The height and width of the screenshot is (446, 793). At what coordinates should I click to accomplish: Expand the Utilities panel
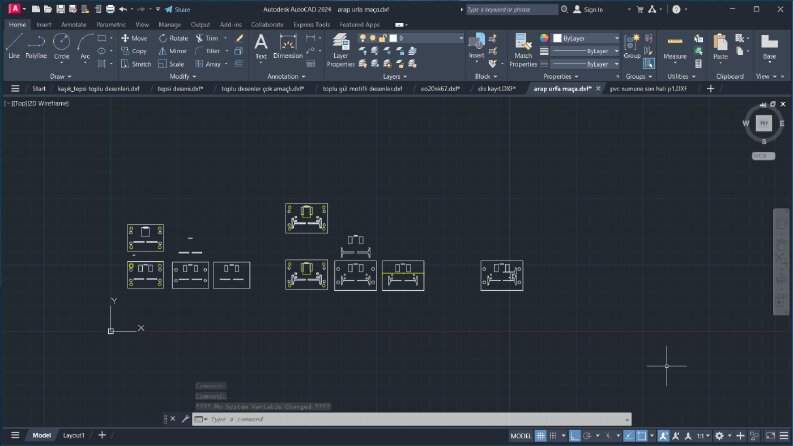(681, 76)
